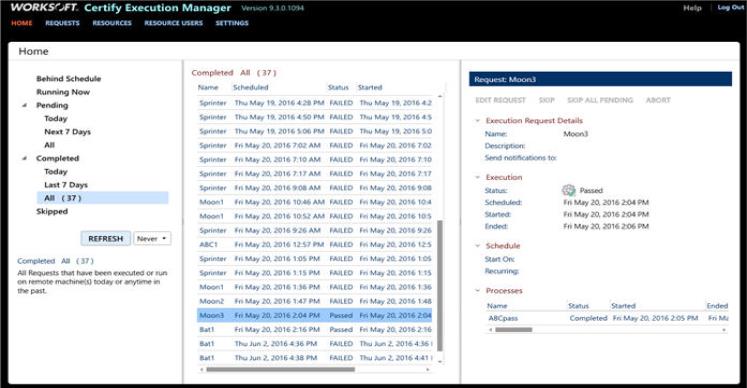The width and height of the screenshot is (747, 388).
Task: Select Sprinter row scheduled Thu May 19 4:28 PM
Action: (x=315, y=103)
